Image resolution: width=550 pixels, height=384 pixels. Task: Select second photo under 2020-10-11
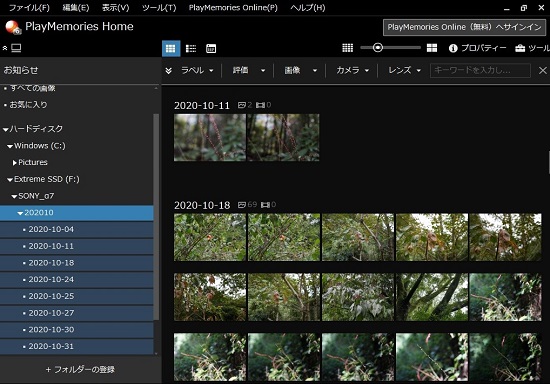[283, 137]
